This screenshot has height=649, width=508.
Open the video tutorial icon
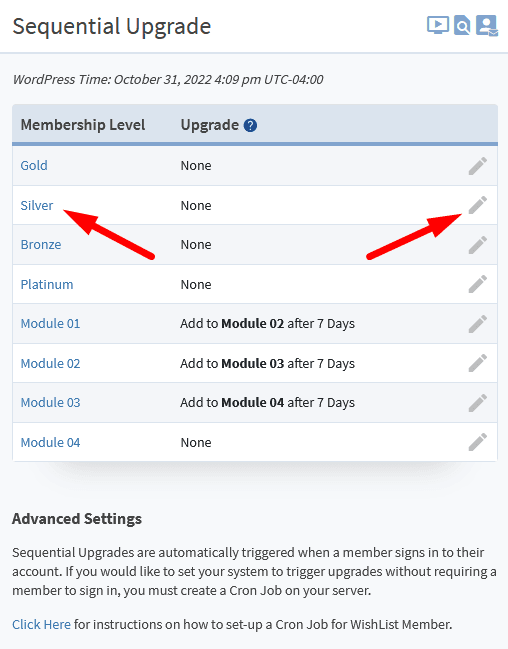pos(438,25)
